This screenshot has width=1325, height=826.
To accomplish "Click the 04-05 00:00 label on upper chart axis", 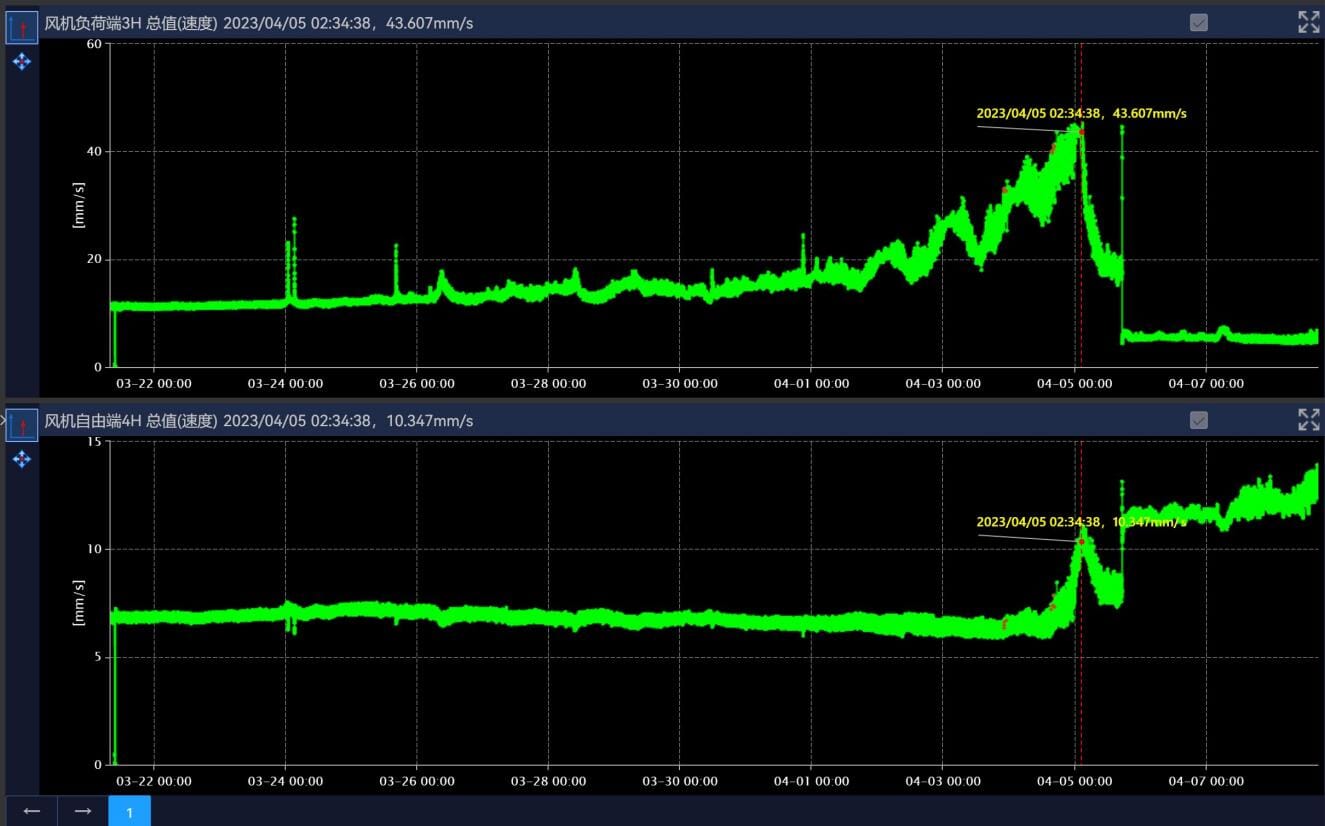I will tap(1074, 383).
